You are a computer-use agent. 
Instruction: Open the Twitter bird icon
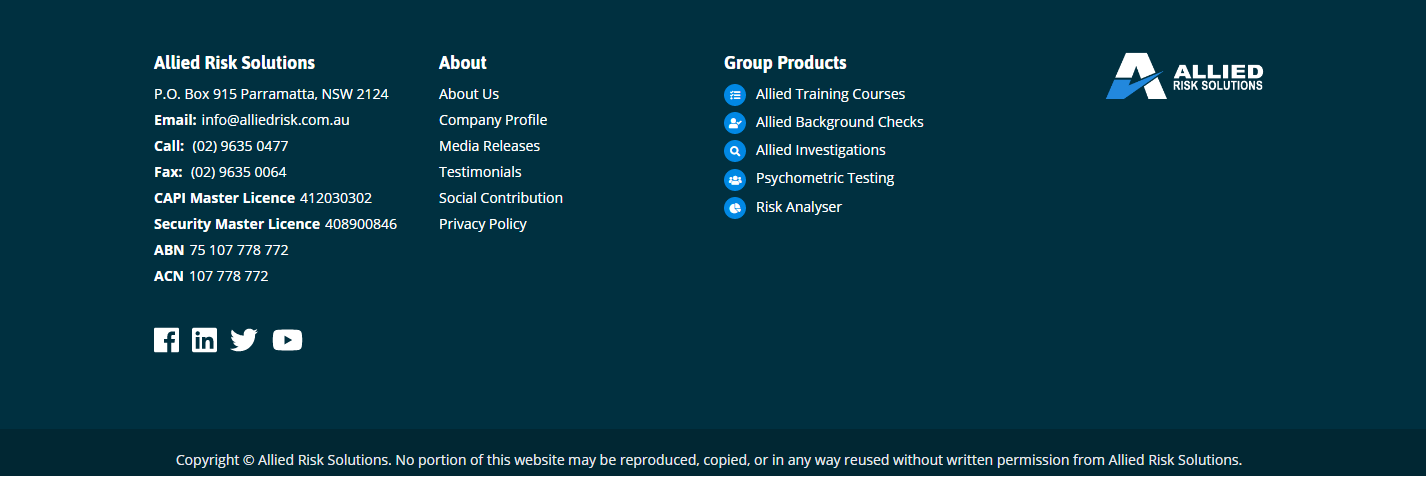[244, 340]
